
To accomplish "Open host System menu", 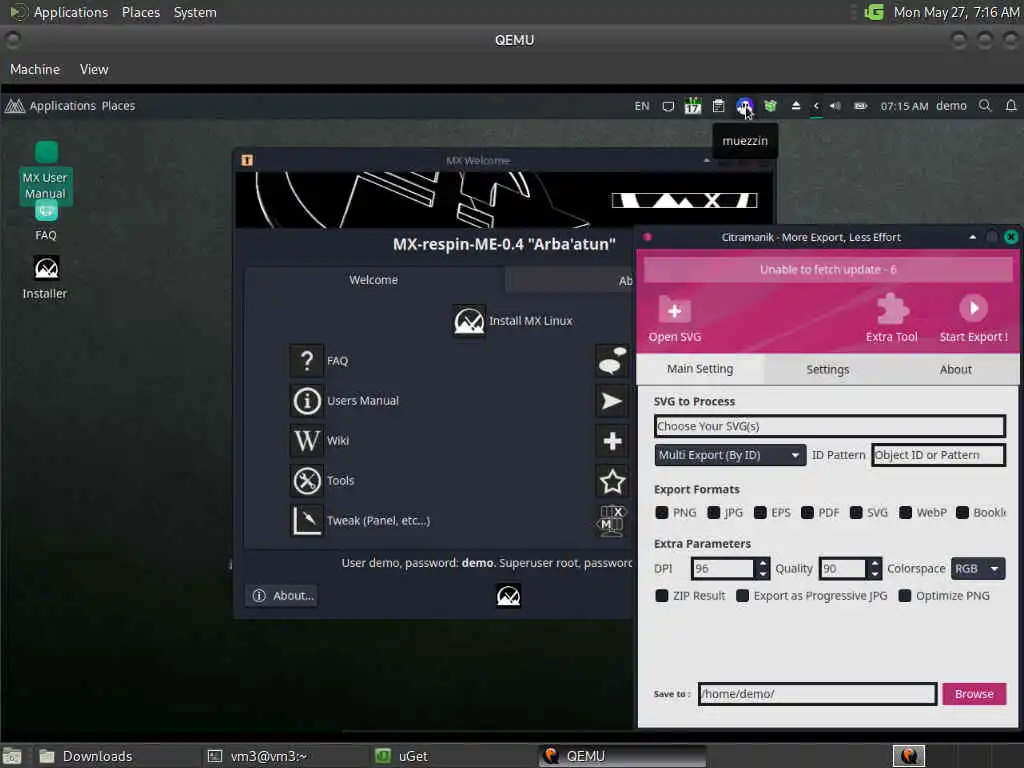I will point(195,12).
